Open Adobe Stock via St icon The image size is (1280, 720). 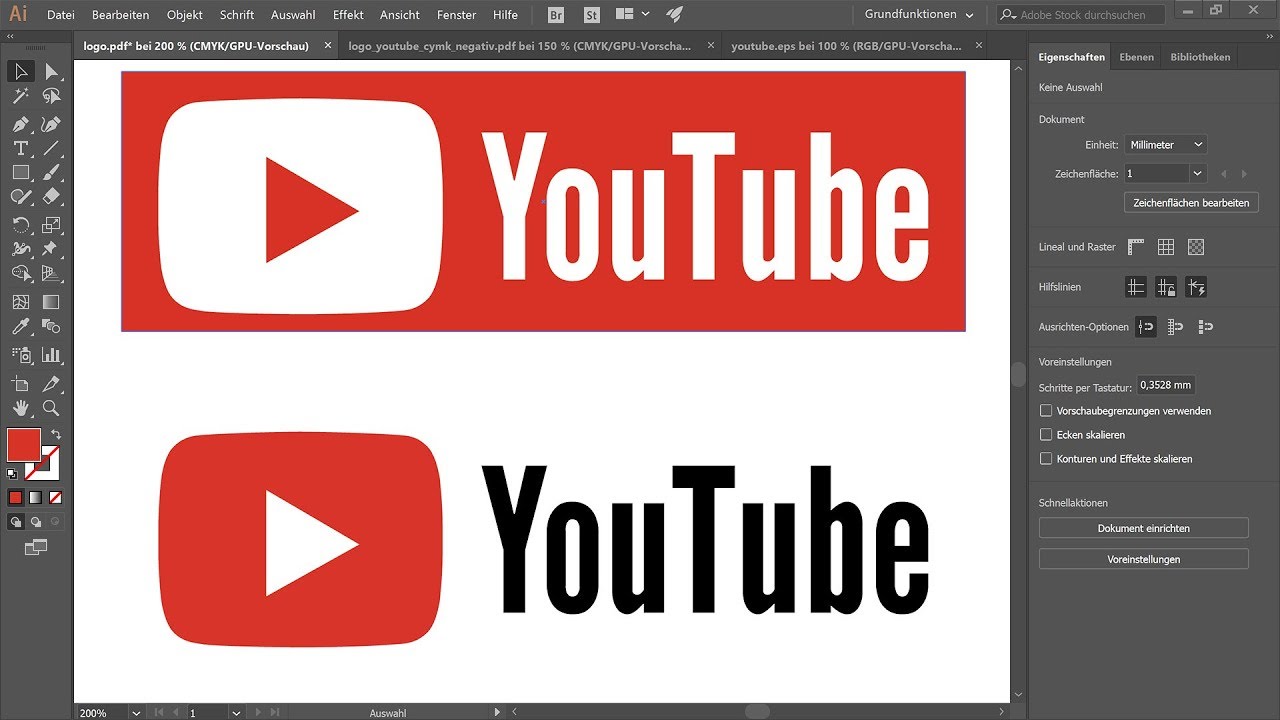coord(592,15)
